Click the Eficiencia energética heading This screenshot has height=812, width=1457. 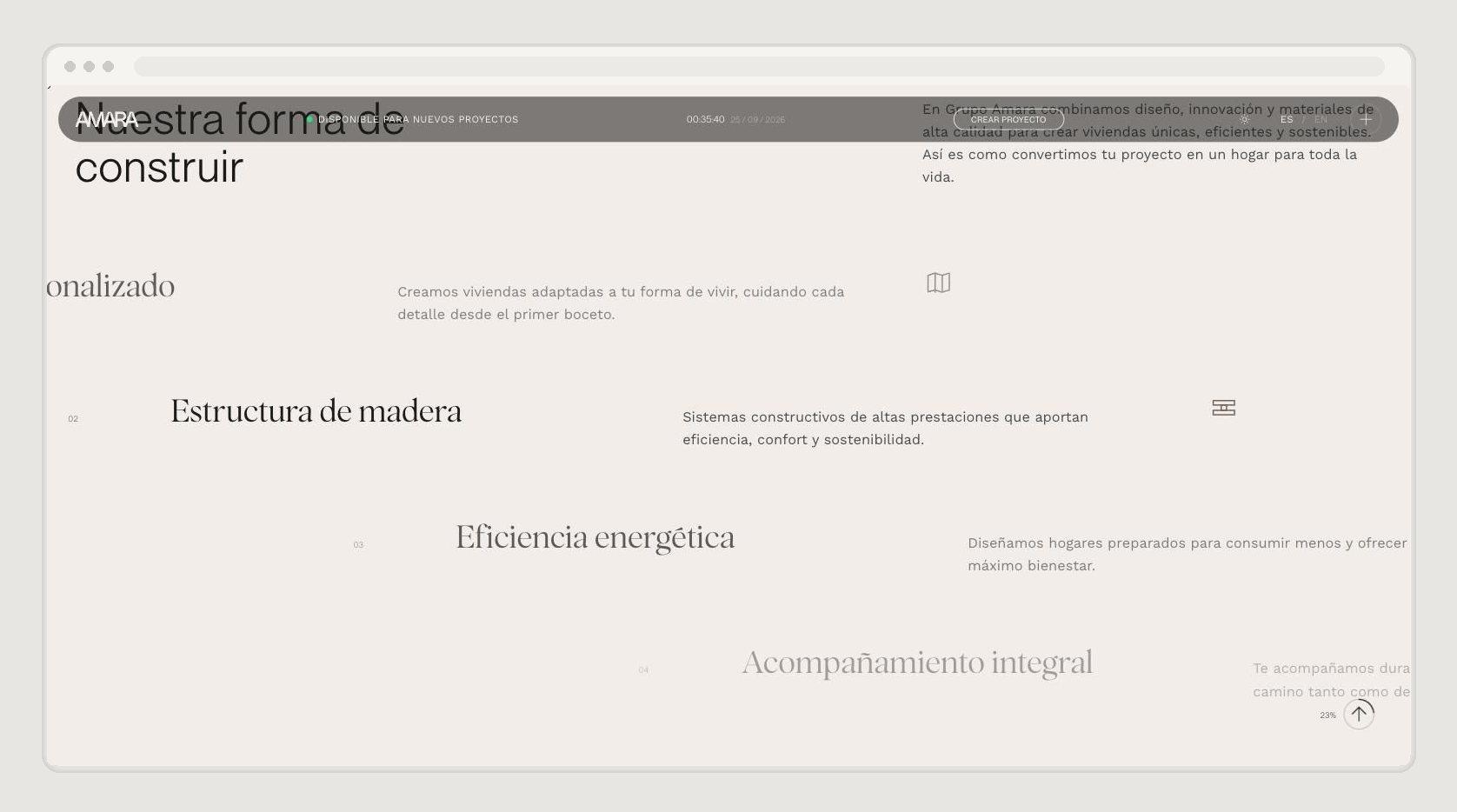click(x=595, y=537)
